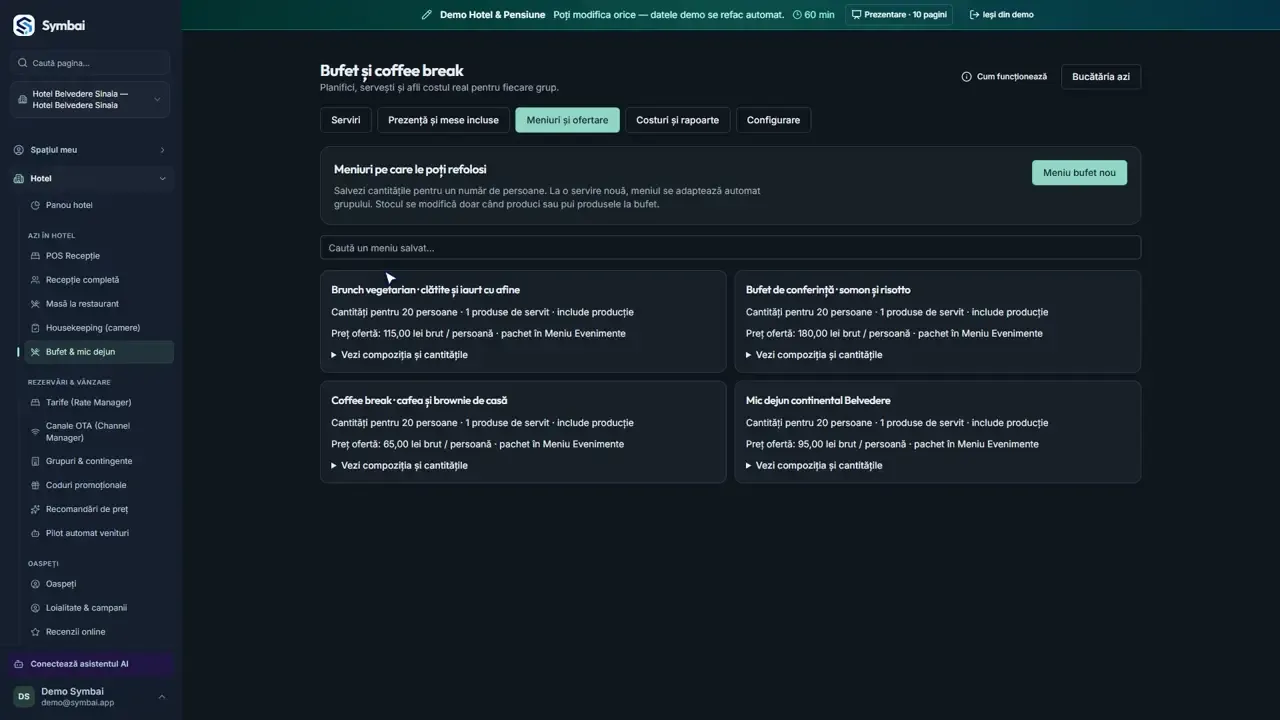Click Conectează asistentul AI button
Viewport: 1280px width, 720px height.
(x=91, y=664)
